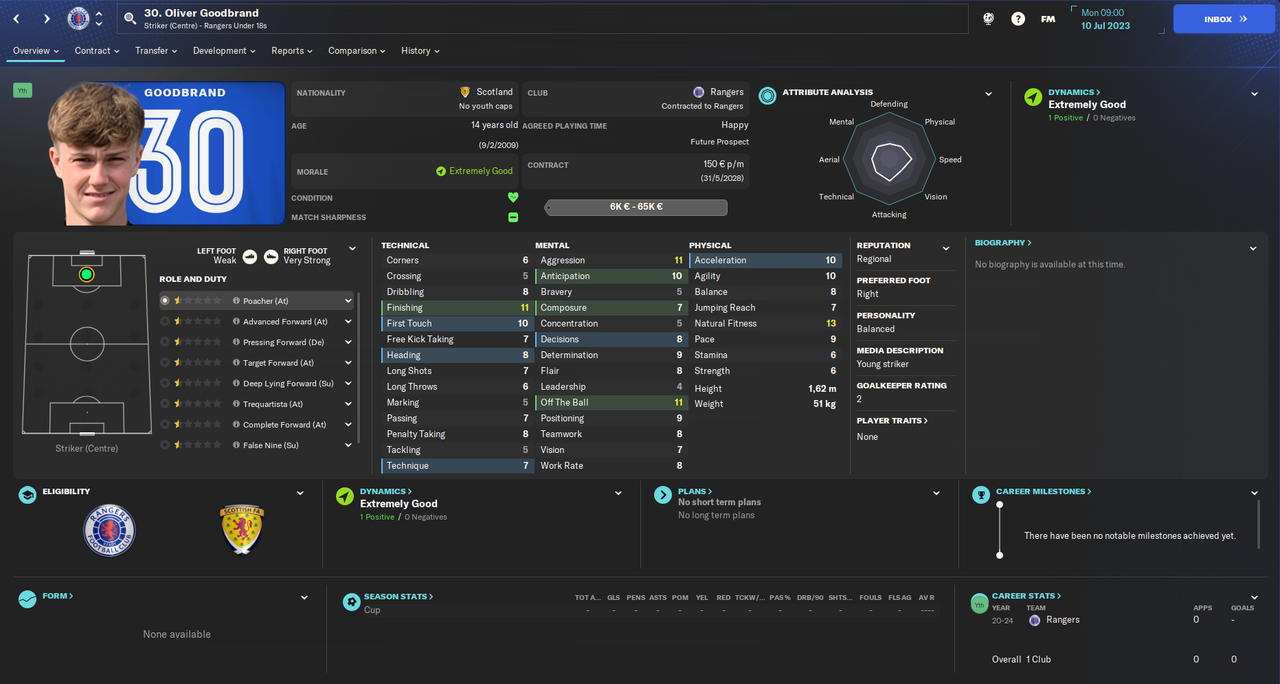1280x684 pixels.
Task: Open the History menu
Action: coord(420,51)
